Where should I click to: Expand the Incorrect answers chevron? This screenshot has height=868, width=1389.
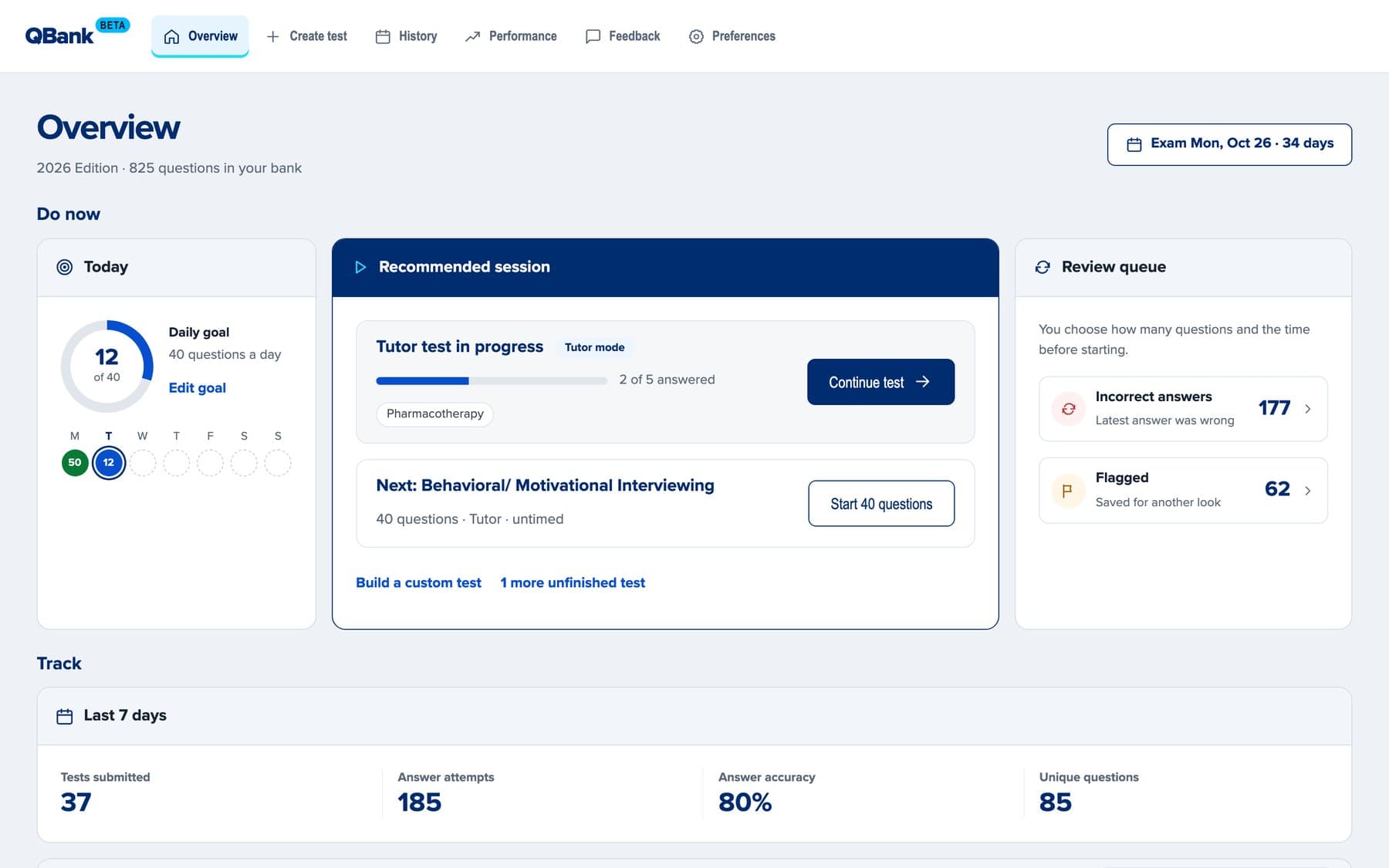(x=1307, y=409)
